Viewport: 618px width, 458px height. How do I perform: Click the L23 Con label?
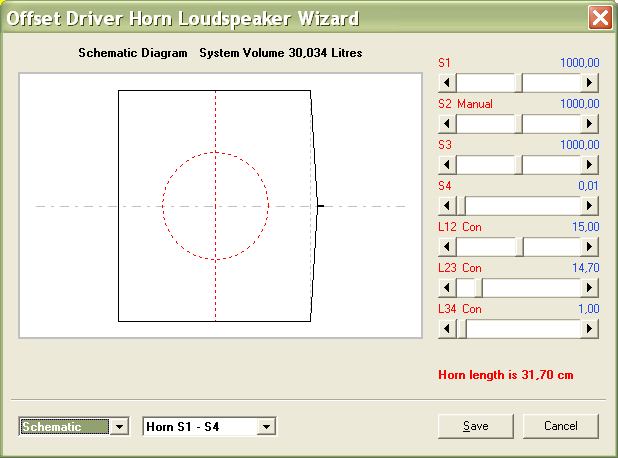coord(460,268)
